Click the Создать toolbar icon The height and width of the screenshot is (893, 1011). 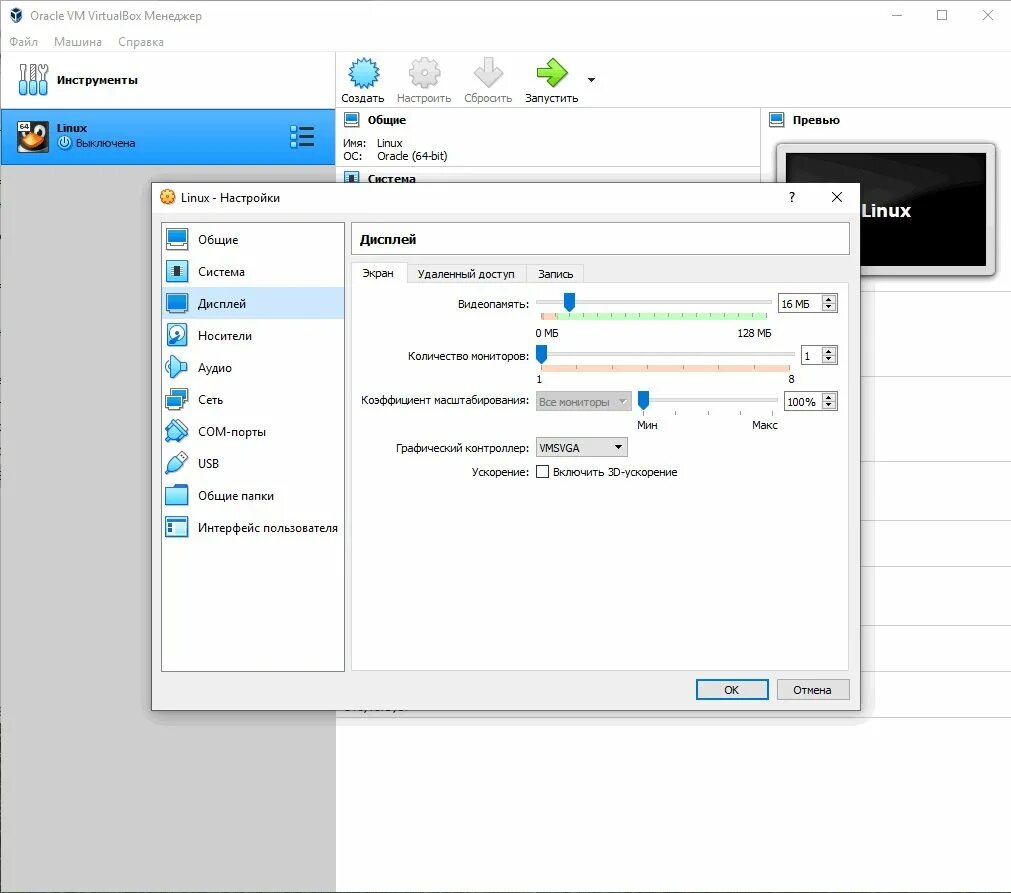pos(364,73)
